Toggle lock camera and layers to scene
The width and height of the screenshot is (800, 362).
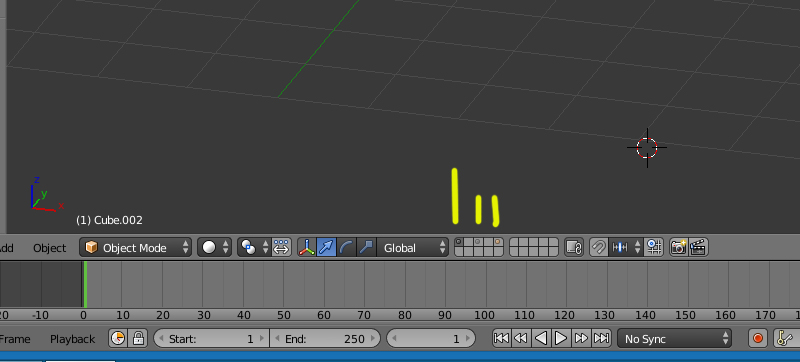[x=574, y=247]
